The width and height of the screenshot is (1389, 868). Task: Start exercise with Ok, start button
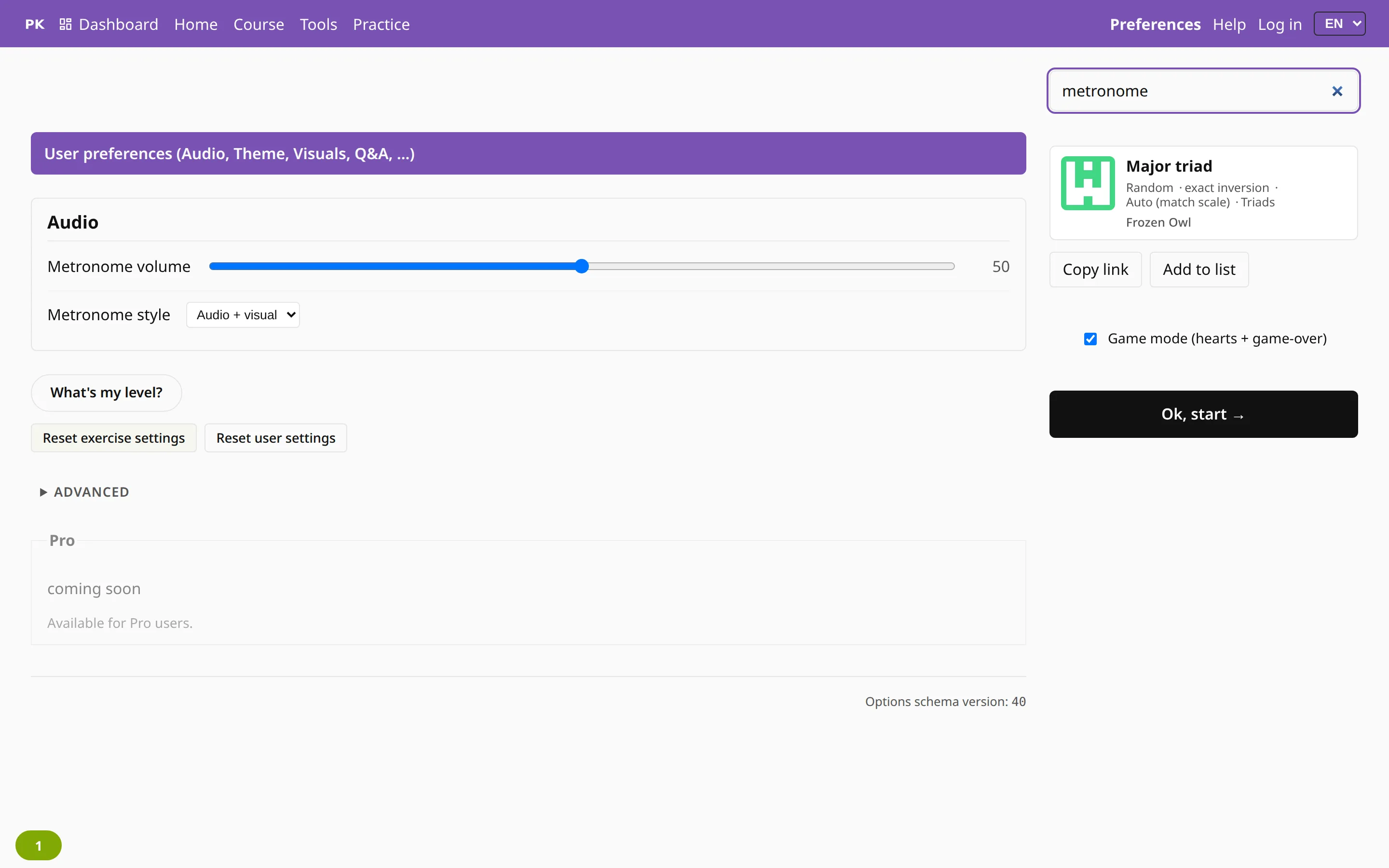(x=1203, y=414)
